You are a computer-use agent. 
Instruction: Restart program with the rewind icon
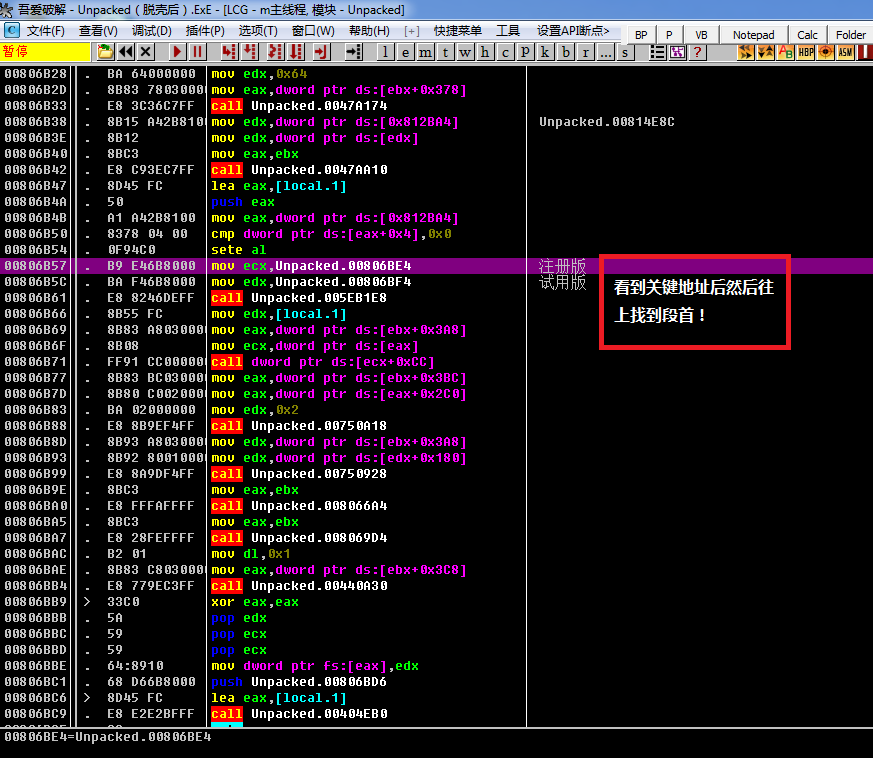(x=126, y=52)
